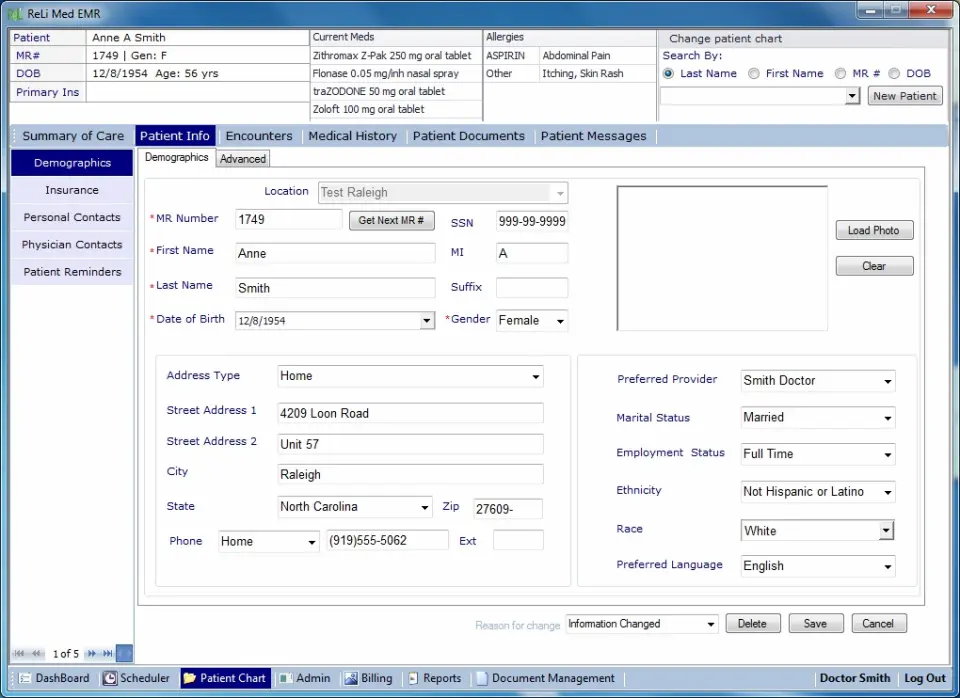Click the New Patient button
This screenshot has height=698, width=960.
tap(904, 95)
